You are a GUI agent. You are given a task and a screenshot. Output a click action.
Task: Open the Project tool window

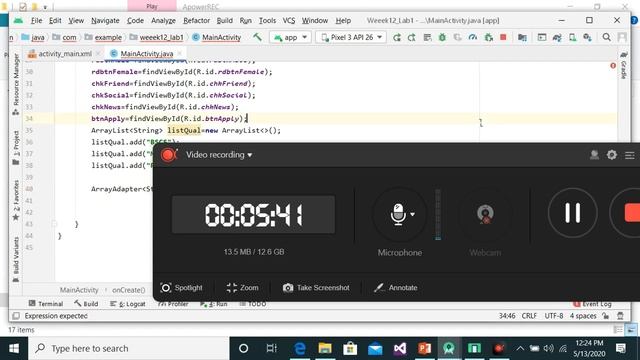(16, 148)
